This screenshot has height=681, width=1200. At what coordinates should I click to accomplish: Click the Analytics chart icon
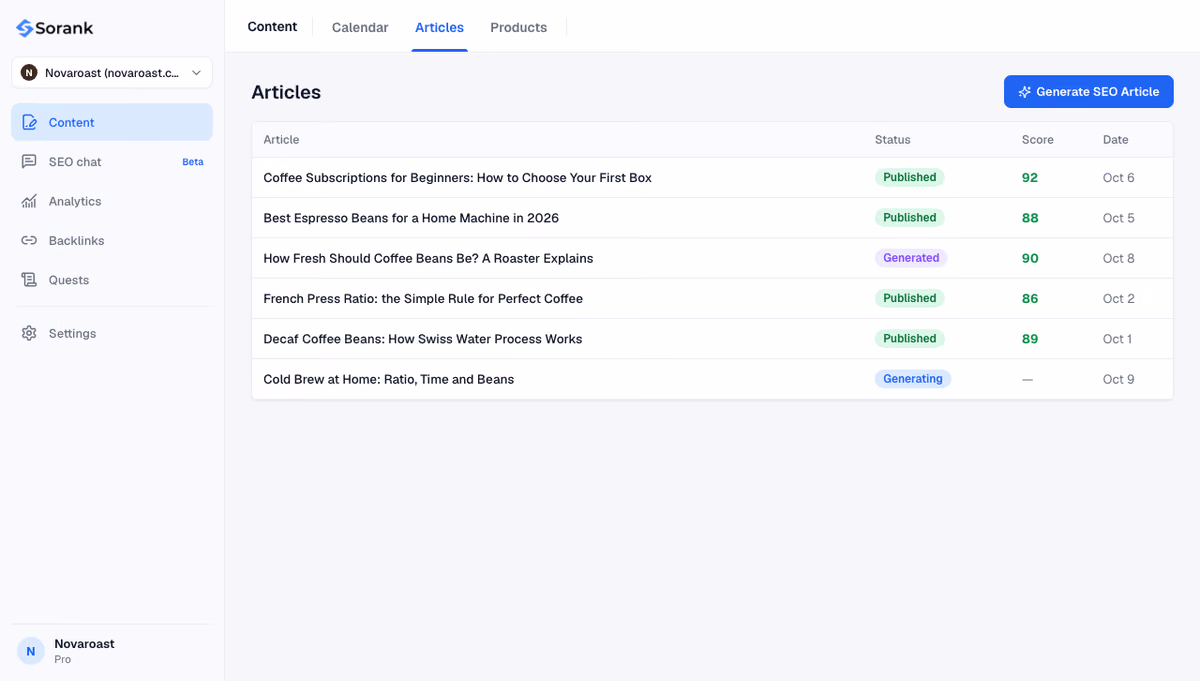coord(29,201)
